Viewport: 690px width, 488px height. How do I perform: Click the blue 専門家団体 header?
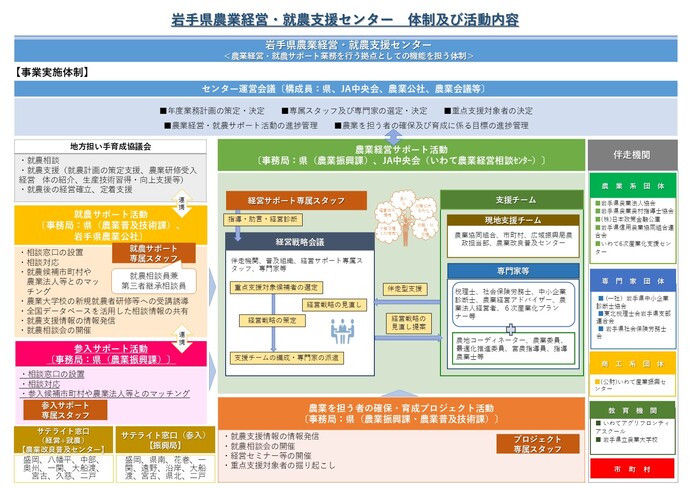(633, 281)
